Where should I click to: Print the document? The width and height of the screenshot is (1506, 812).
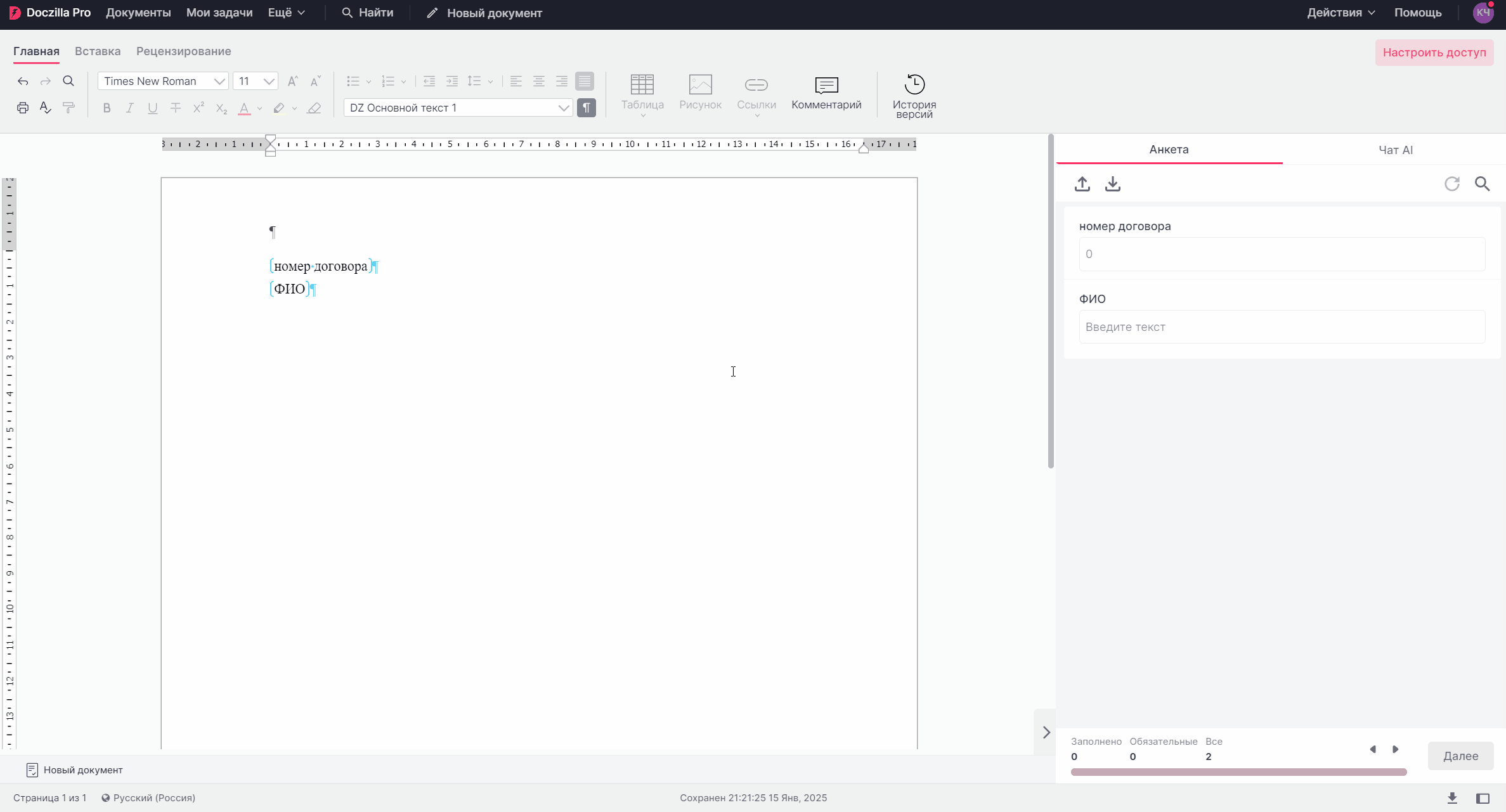[23, 108]
